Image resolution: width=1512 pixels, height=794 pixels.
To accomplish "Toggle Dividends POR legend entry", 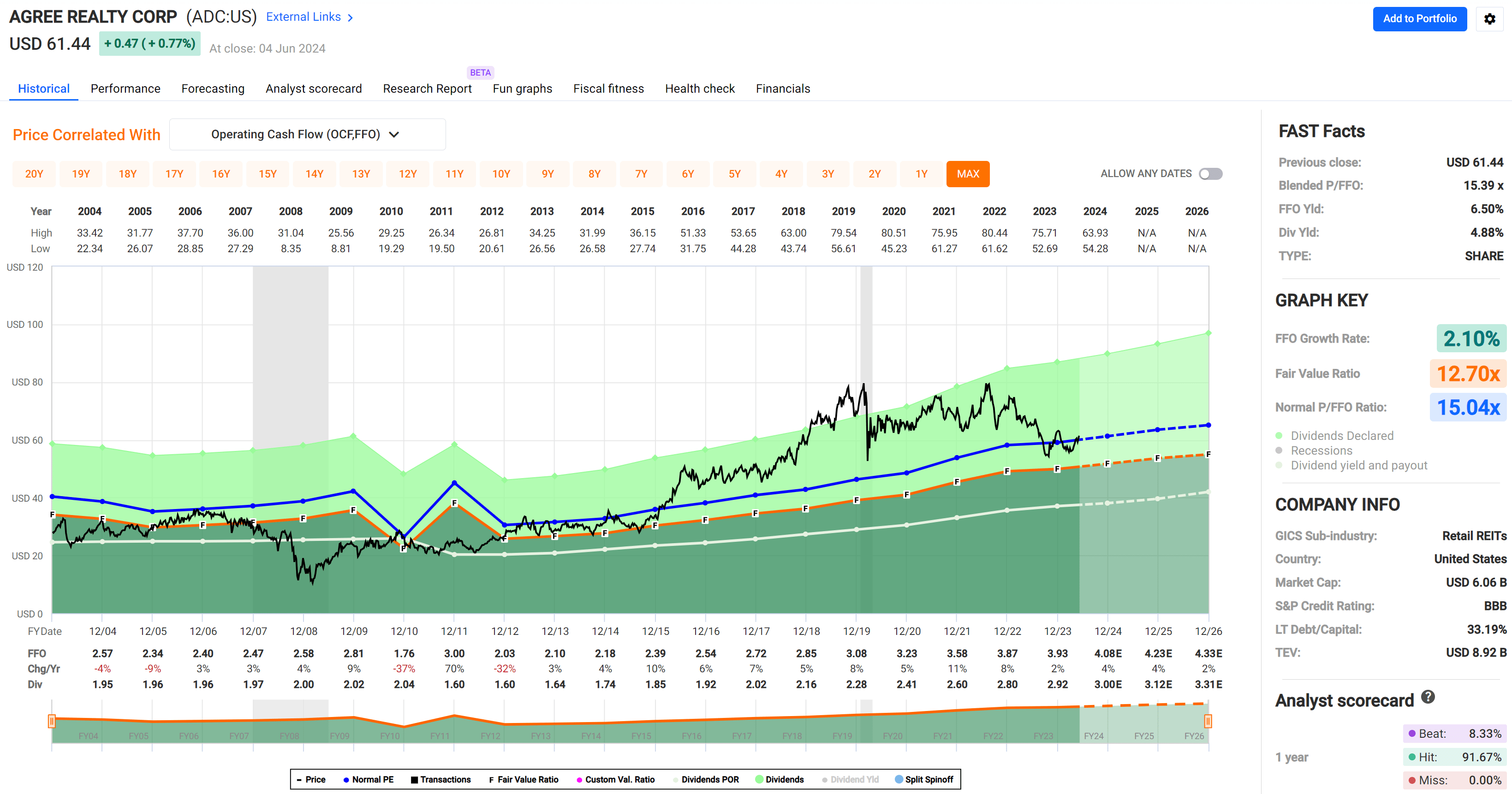I will [706, 779].
